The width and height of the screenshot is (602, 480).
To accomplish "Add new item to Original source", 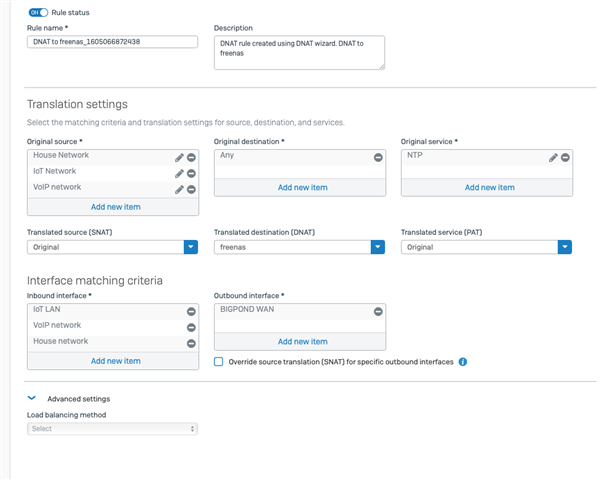I will [x=116, y=207].
